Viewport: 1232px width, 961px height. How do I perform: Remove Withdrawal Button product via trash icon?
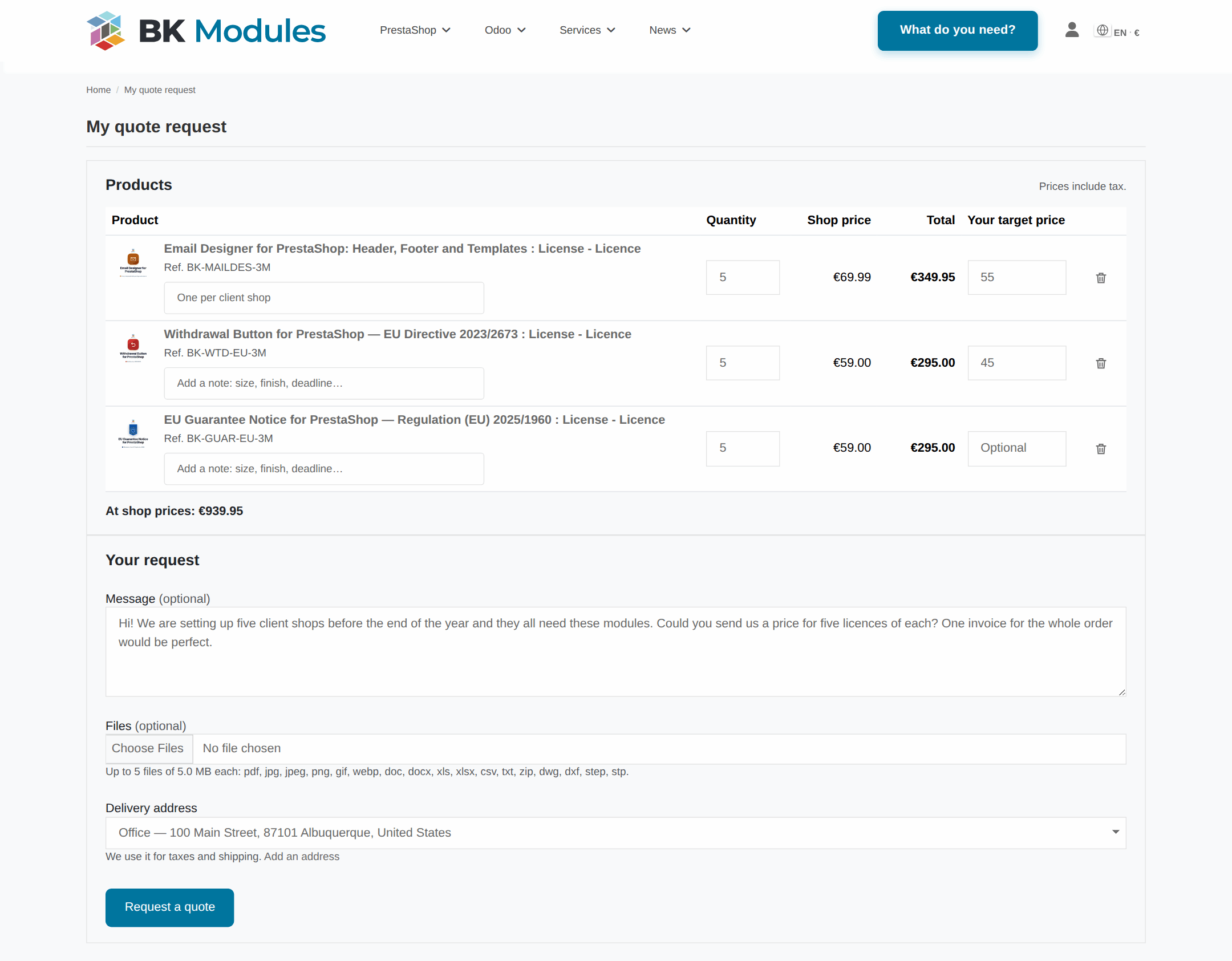1101,363
